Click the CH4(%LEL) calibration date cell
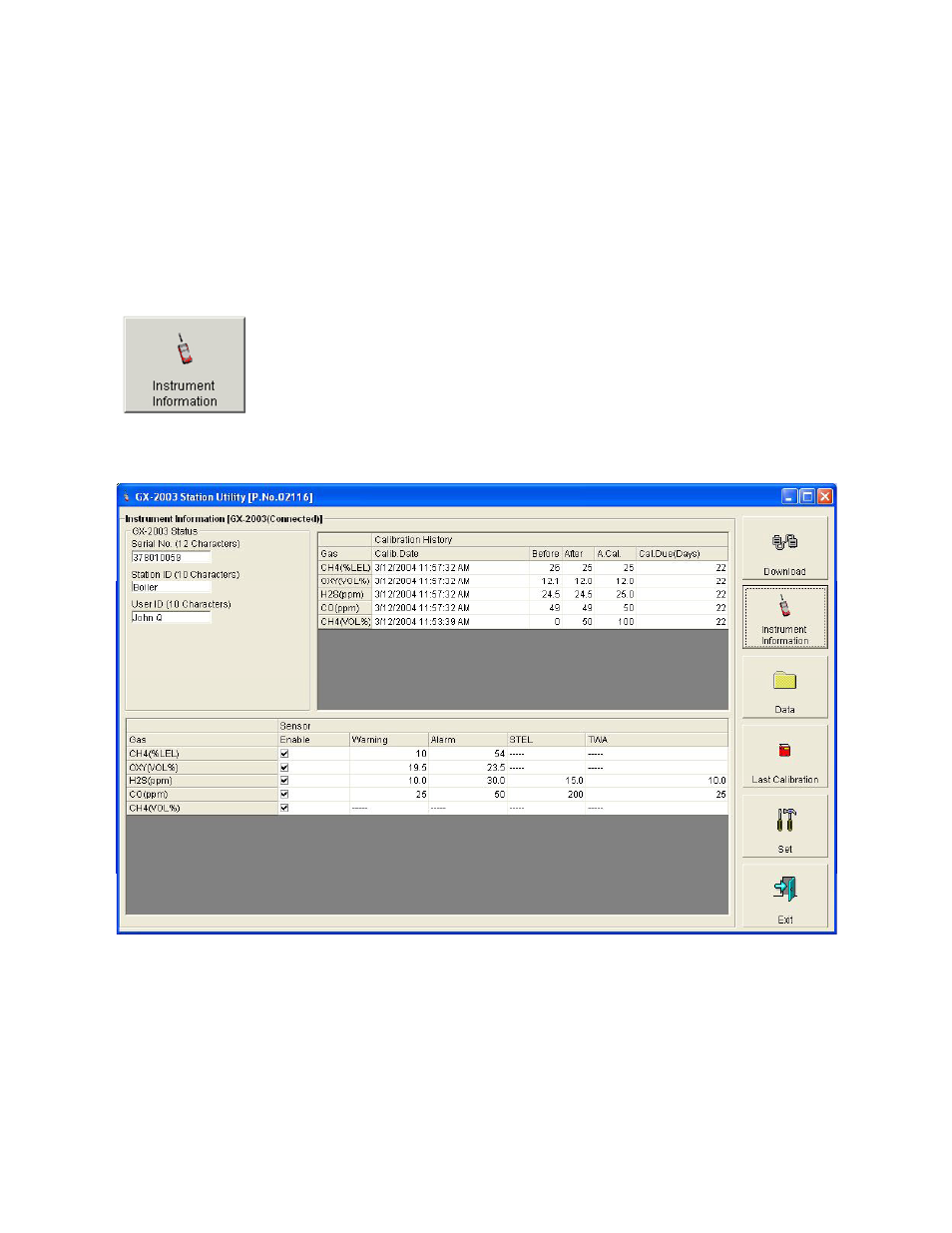The image size is (952, 1233). tap(451, 567)
